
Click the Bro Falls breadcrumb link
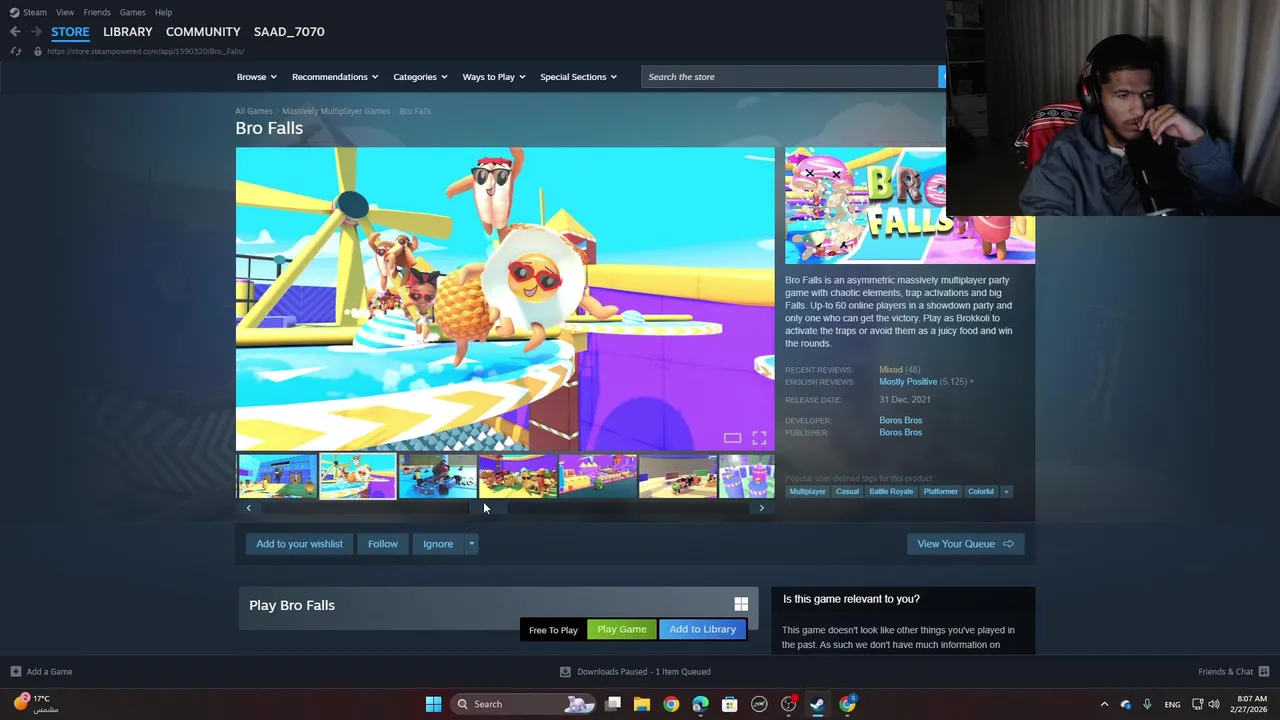(415, 111)
